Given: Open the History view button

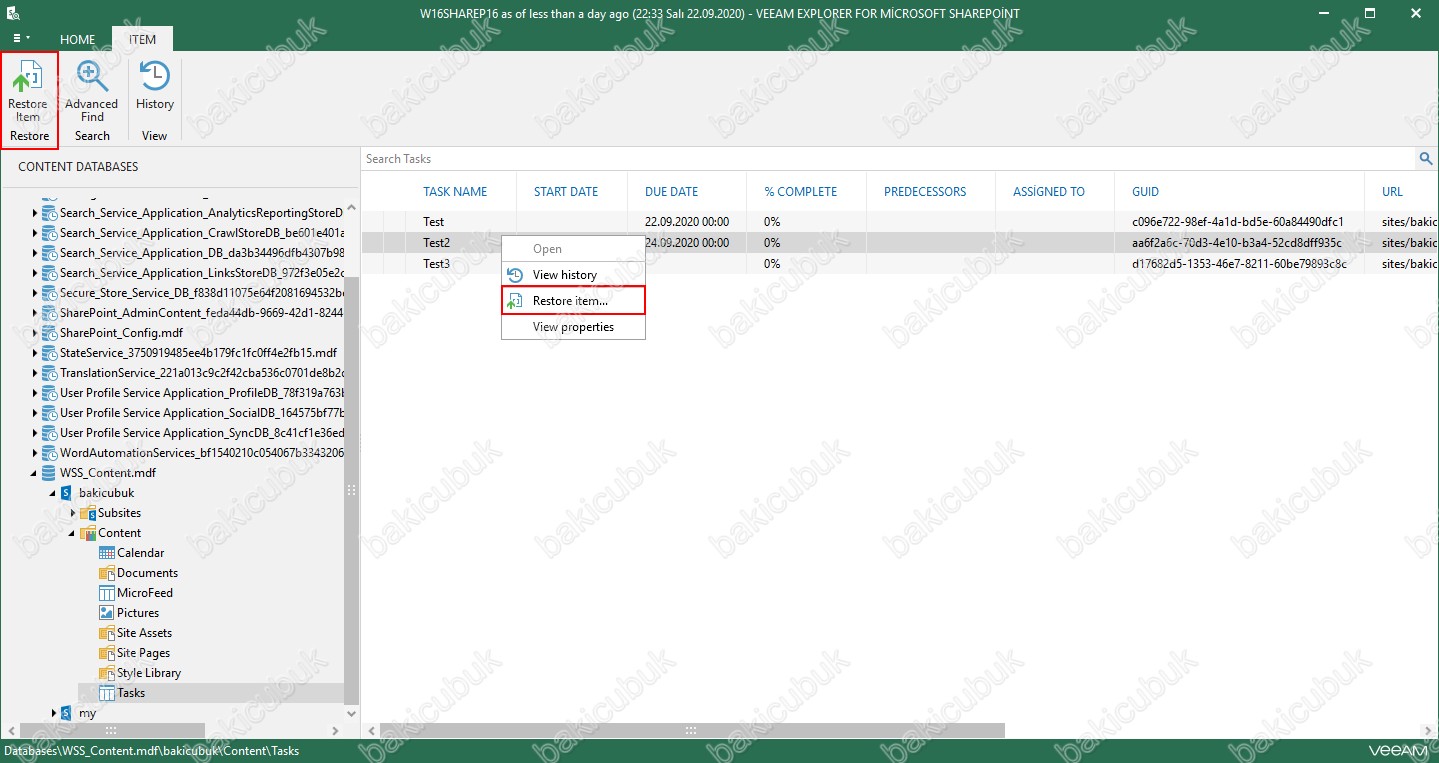Looking at the screenshot, I should tap(154, 86).
